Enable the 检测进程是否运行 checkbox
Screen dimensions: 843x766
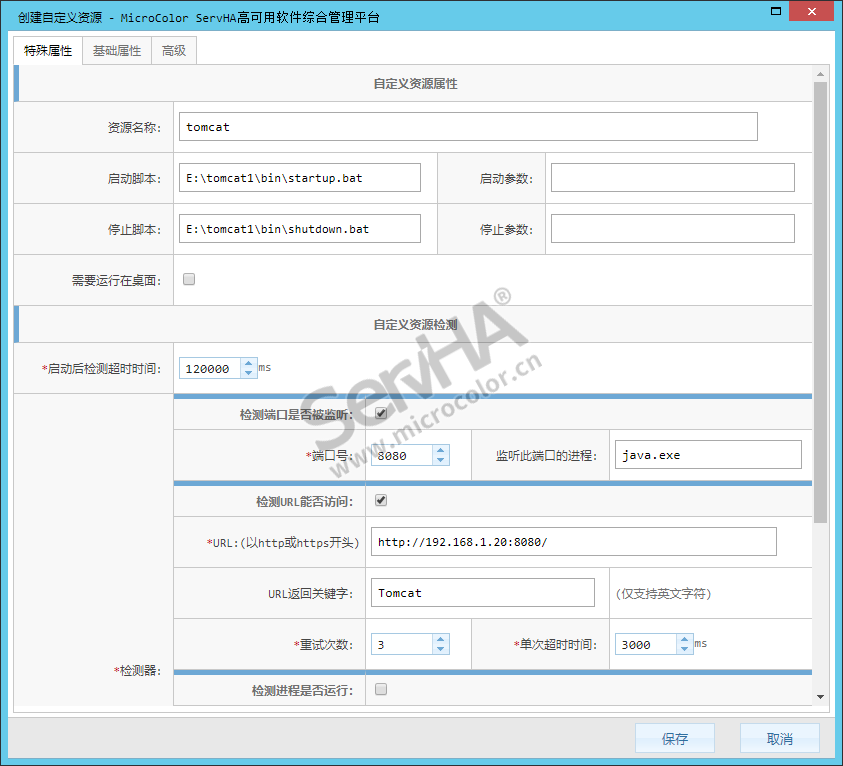click(381, 689)
